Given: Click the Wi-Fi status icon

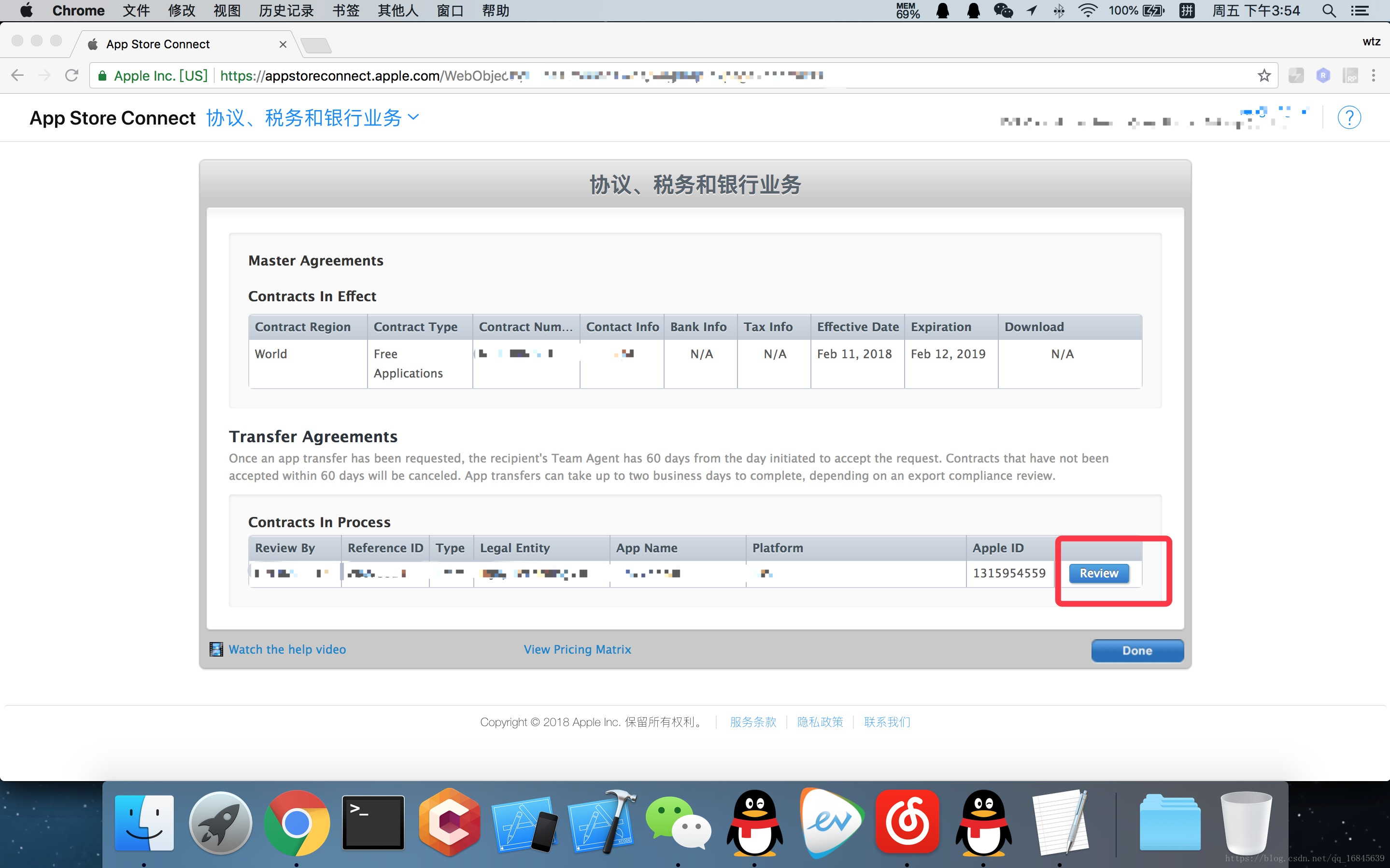Looking at the screenshot, I should tap(1088, 10).
